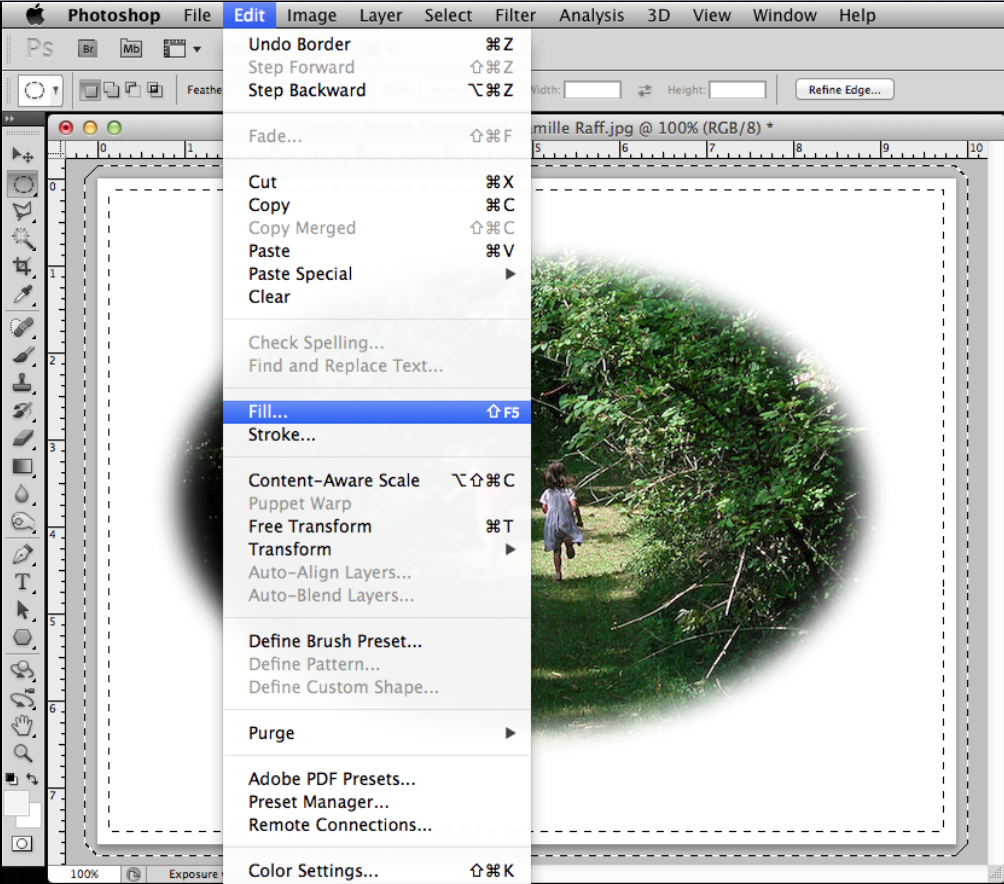
Task: Swap foreground and background colors
Action: [33, 778]
